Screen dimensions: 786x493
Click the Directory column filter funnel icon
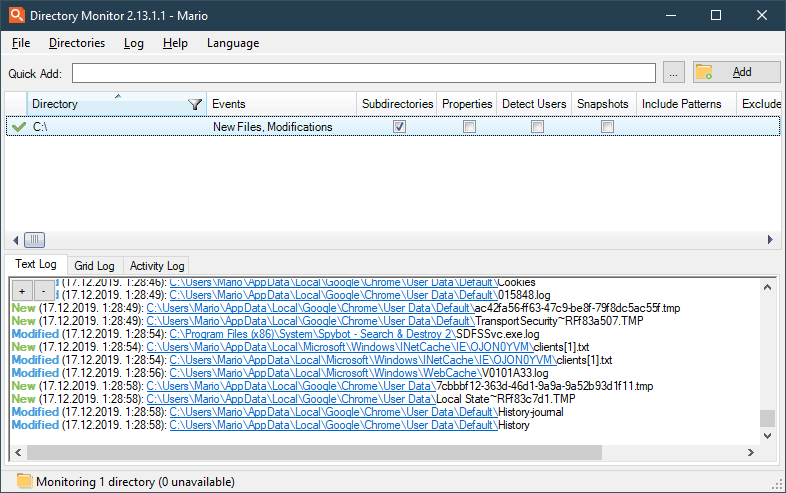[x=195, y=104]
